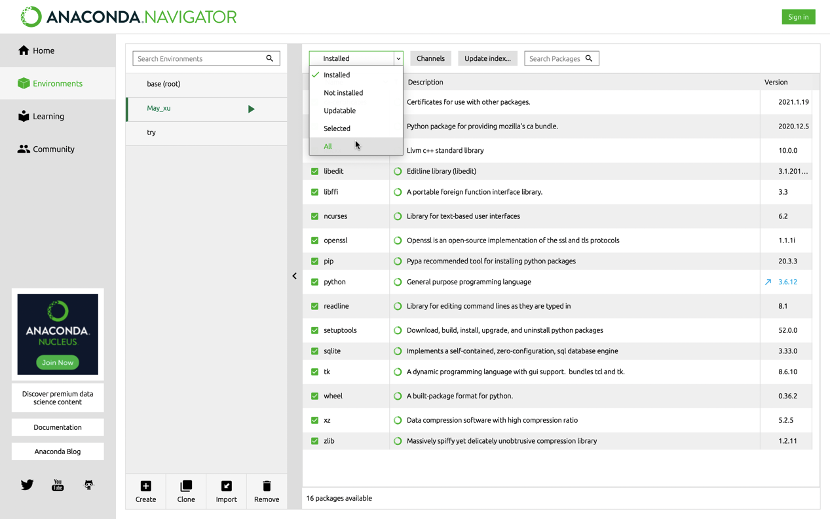Click the sqlite status circle icon

point(398,351)
